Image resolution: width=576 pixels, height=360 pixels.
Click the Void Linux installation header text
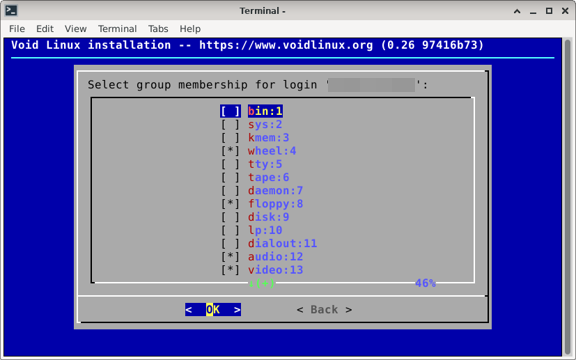pyautogui.click(x=247, y=45)
